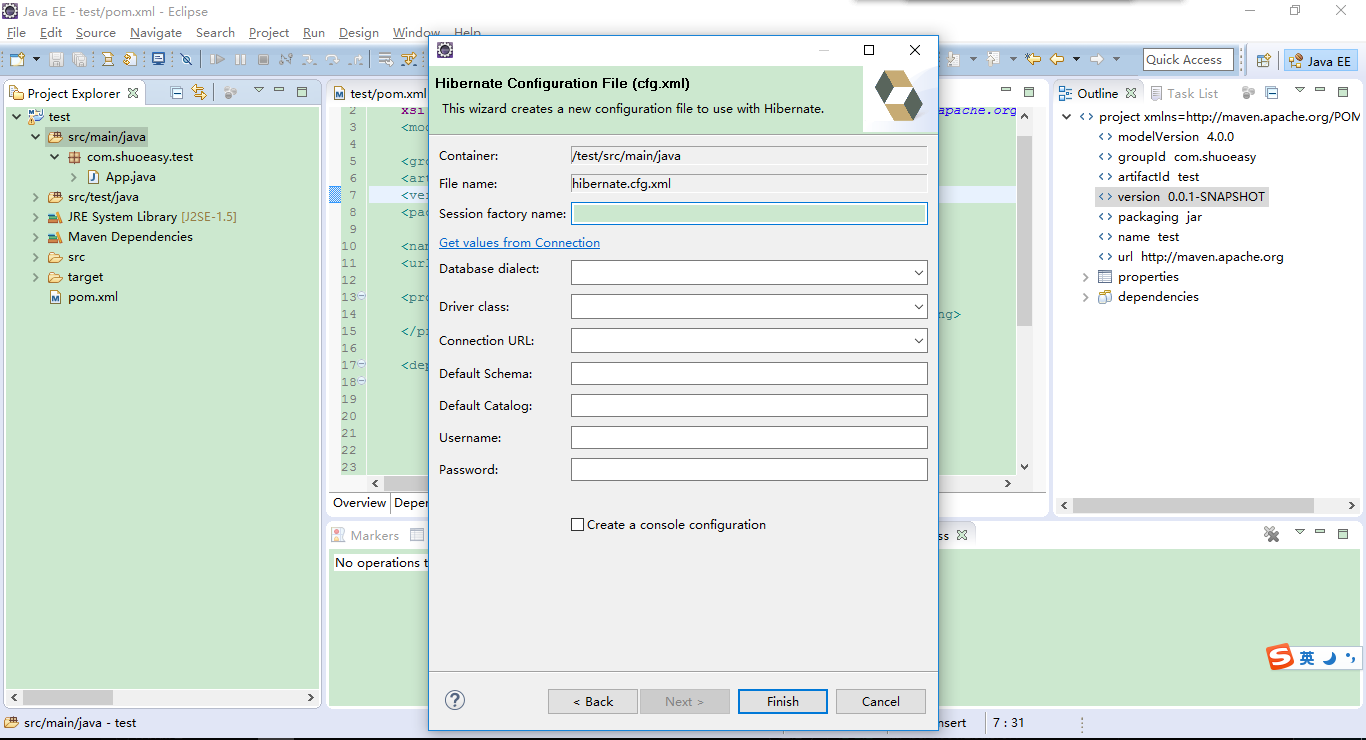Expand the target folder node
The image size is (1366, 740).
(36, 277)
